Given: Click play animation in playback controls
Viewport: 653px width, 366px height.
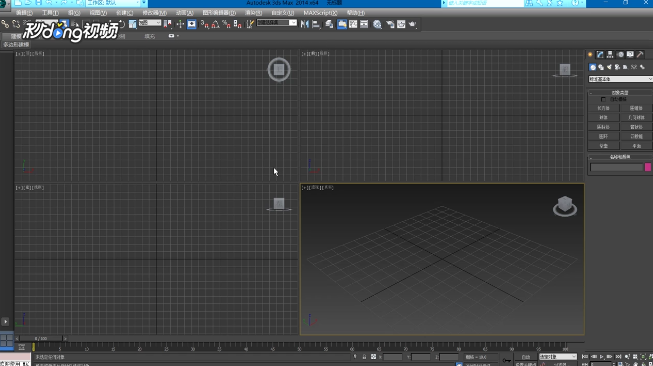Looking at the screenshot, I should pos(602,357).
